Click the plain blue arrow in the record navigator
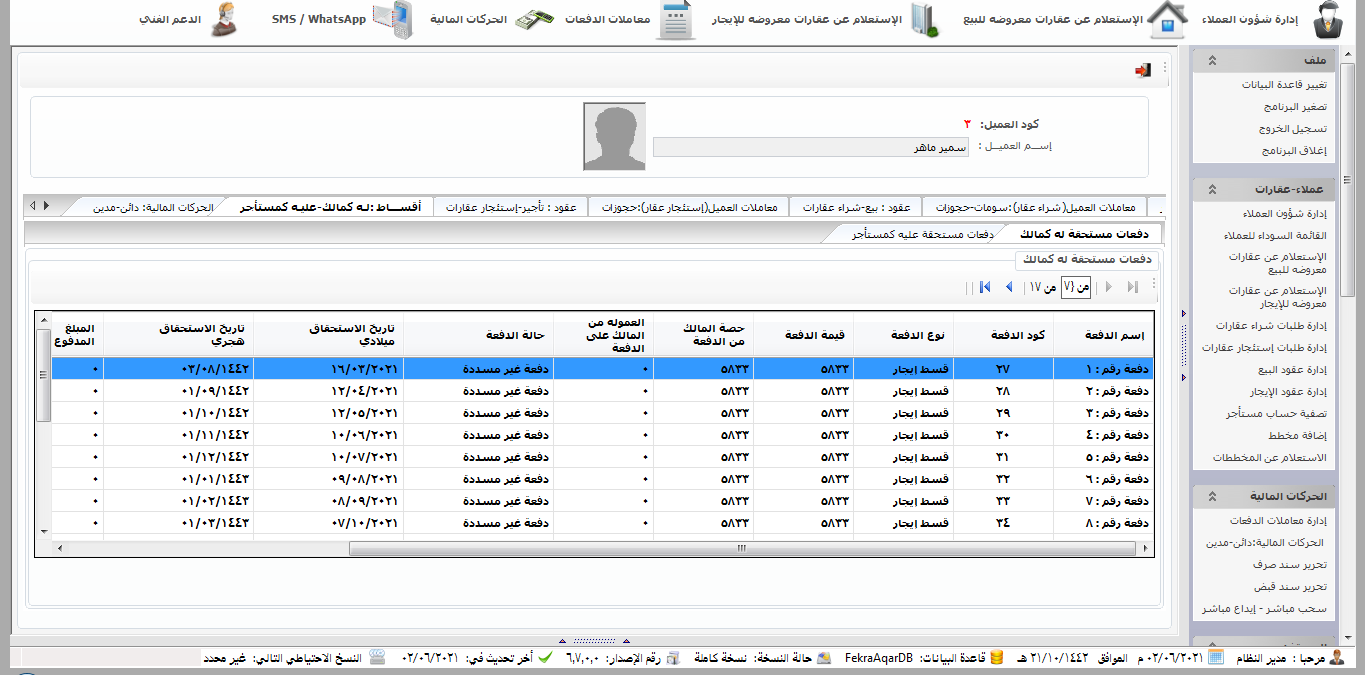The image size is (1365, 675). point(1008,288)
